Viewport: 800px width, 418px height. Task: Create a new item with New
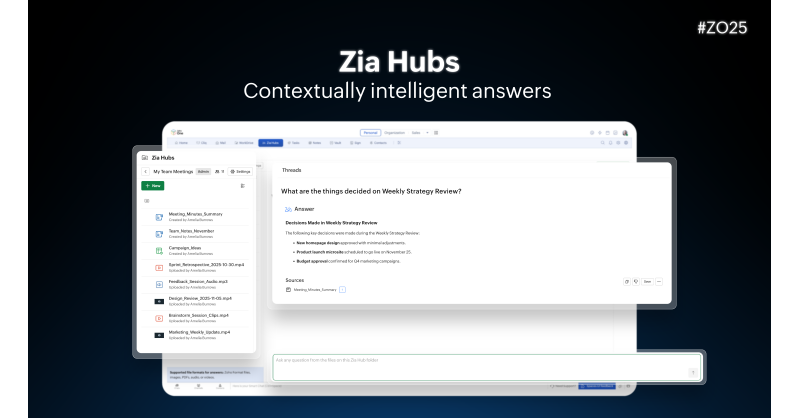pos(153,186)
